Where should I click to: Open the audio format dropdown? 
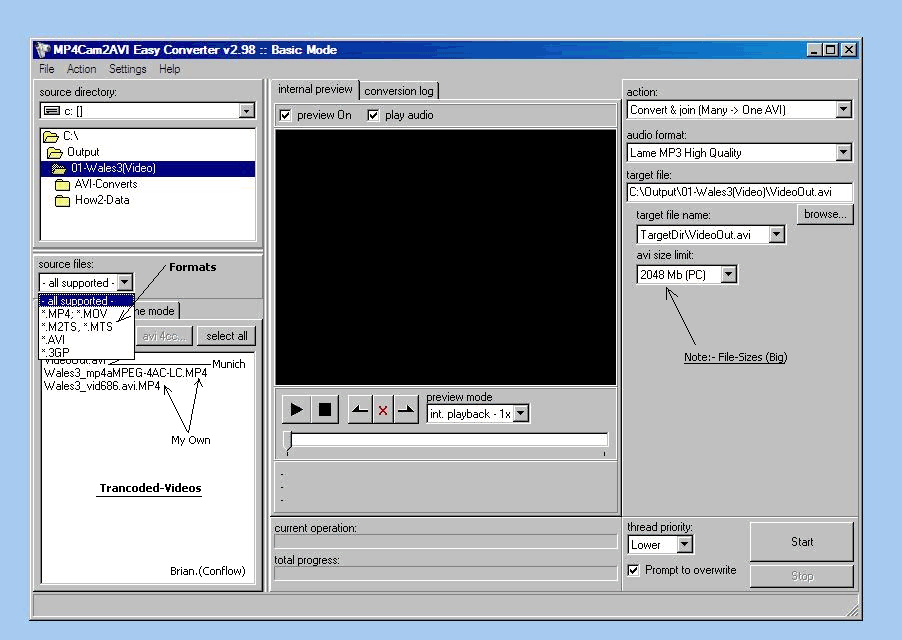coord(843,152)
